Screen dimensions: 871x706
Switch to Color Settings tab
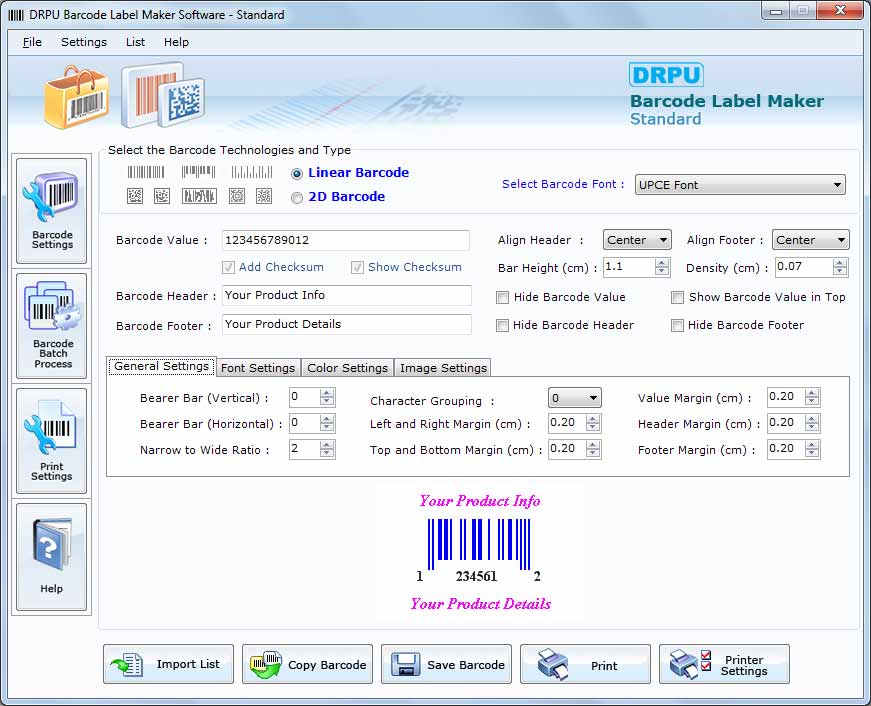[x=348, y=368]
